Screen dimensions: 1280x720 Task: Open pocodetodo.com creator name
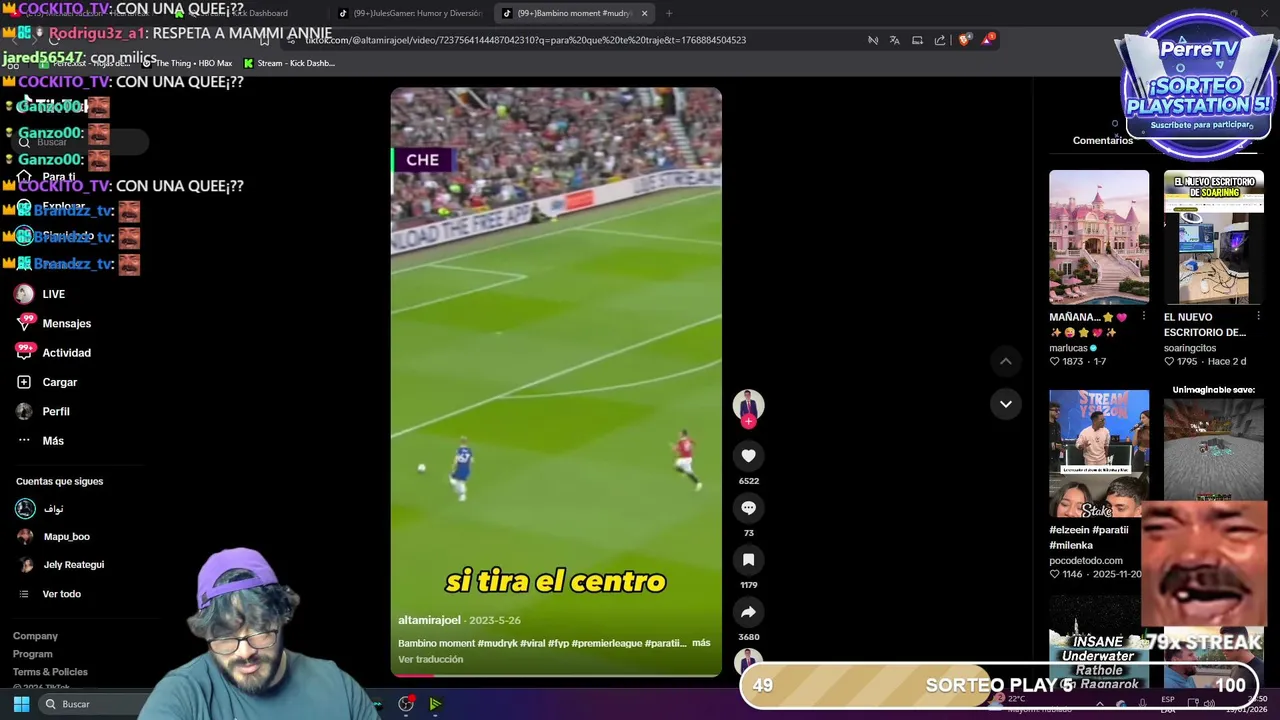pyautogui.click(x=1085, y=561)
